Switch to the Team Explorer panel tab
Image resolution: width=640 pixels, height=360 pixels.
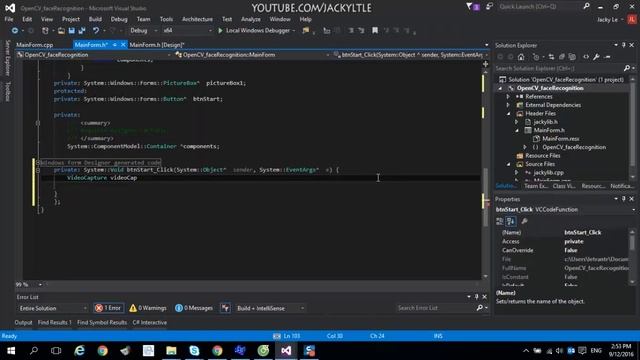coord(535,186)
